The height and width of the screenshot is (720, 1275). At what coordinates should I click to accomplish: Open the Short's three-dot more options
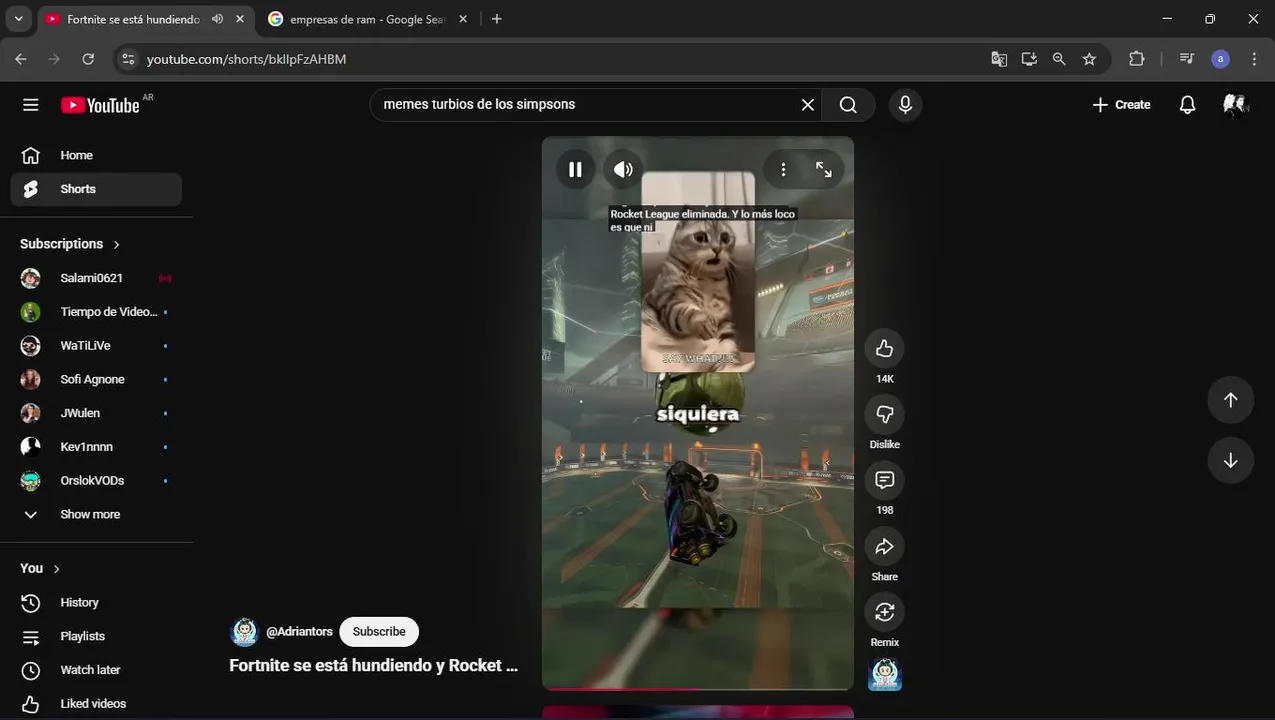783,170
